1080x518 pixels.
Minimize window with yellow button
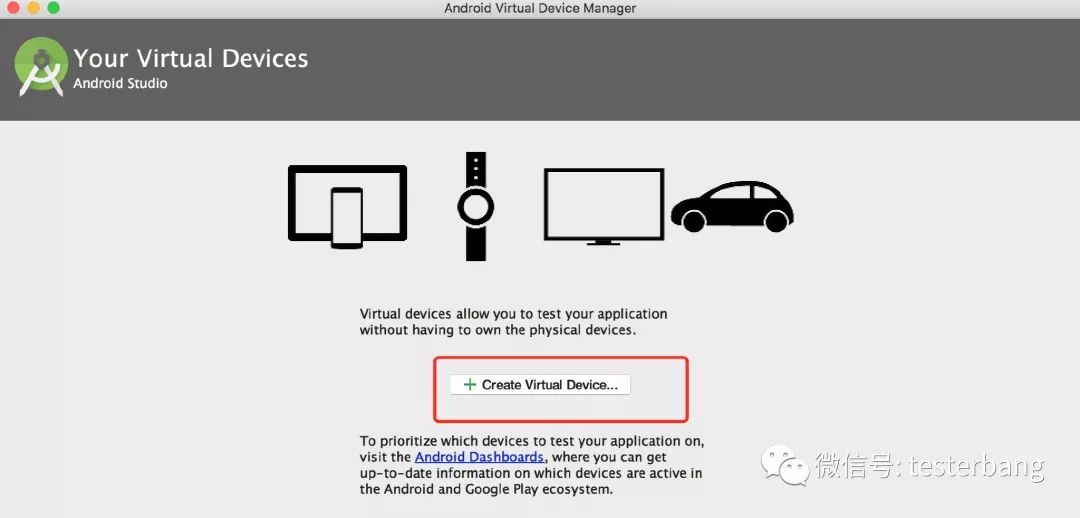point(33,8)
